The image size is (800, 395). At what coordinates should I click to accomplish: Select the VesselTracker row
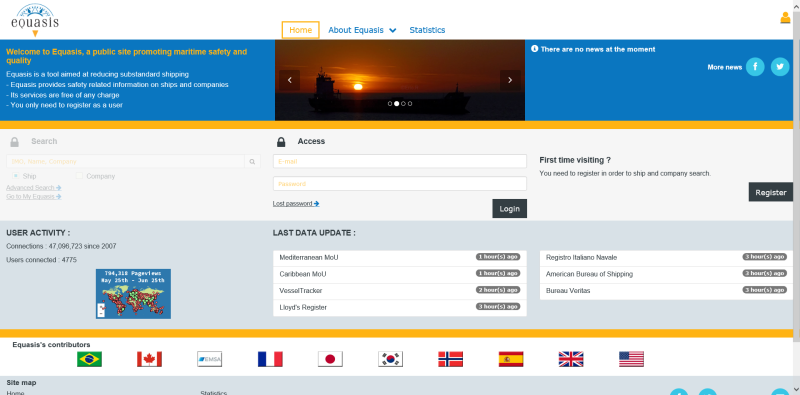(400, 291)
